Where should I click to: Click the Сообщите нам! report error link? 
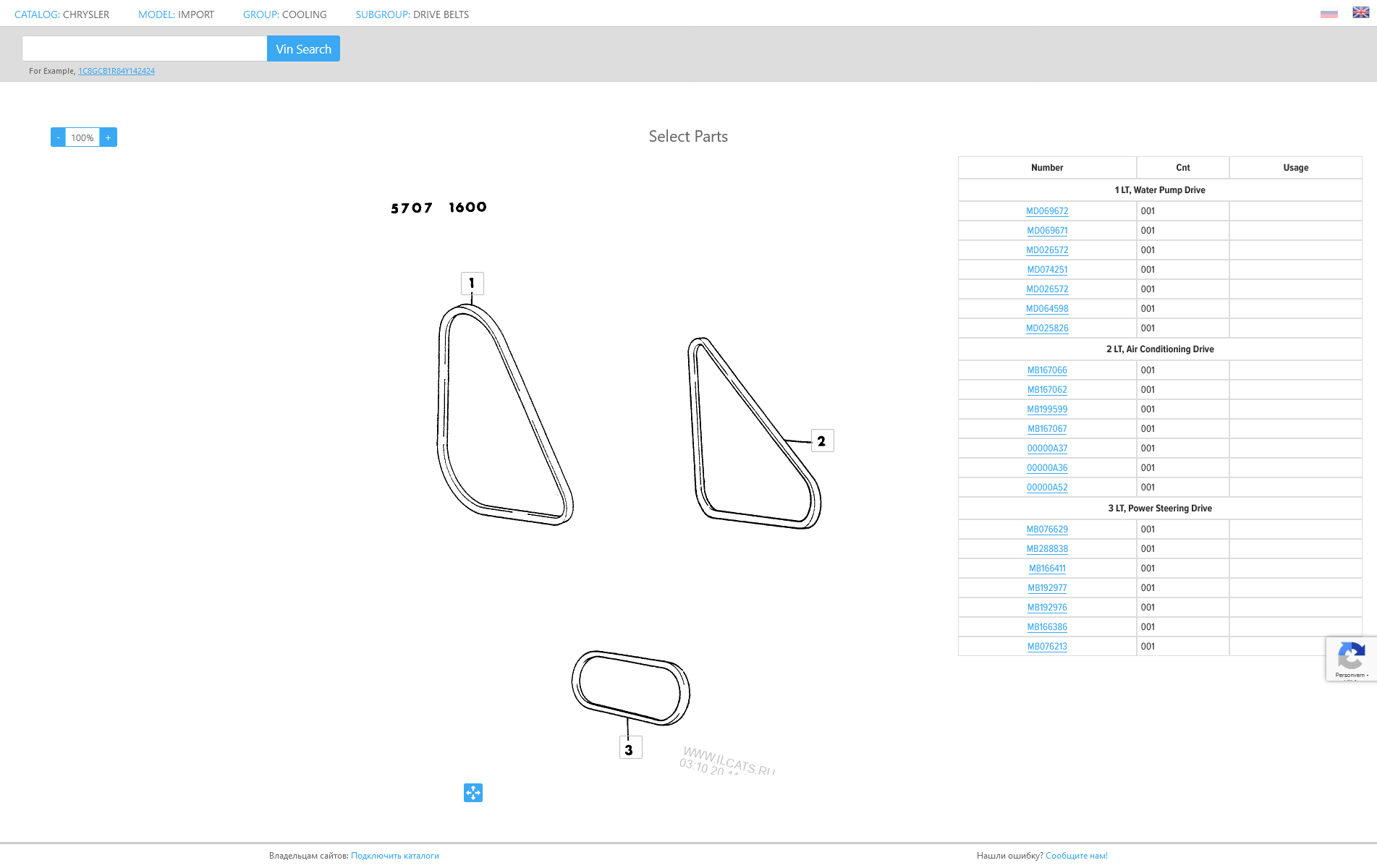(x=1076, y=856)
